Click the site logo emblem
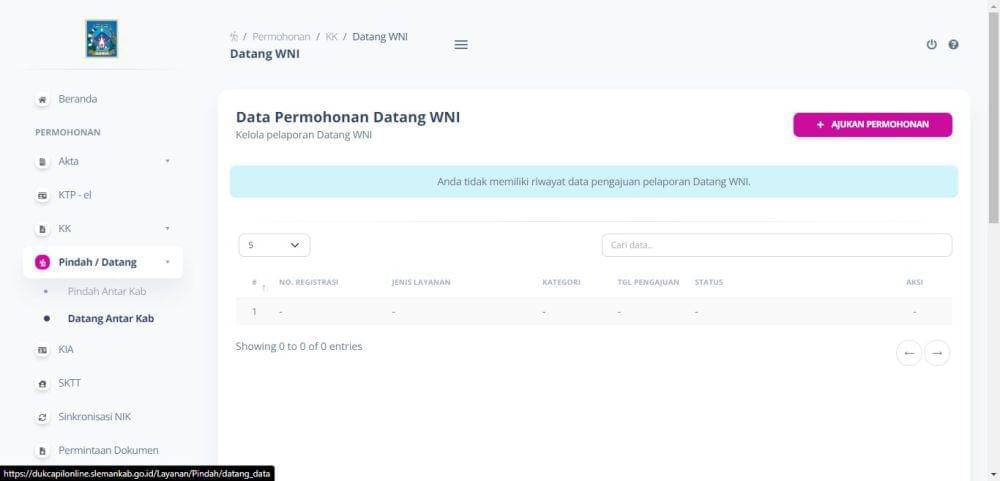Screen dimensions: 1000x481 coord(101,39)
